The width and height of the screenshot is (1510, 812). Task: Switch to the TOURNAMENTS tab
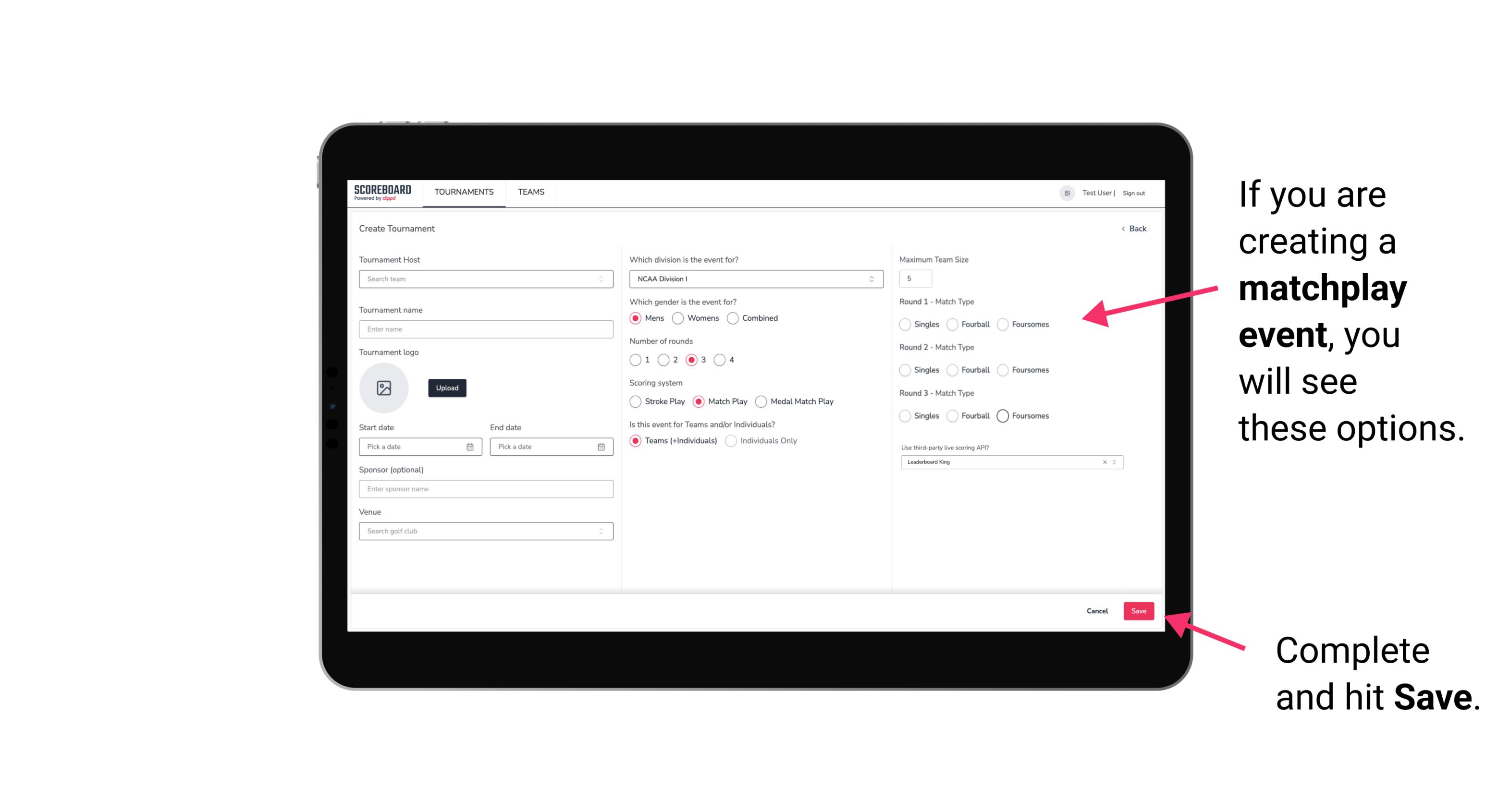tap(464, 192)
